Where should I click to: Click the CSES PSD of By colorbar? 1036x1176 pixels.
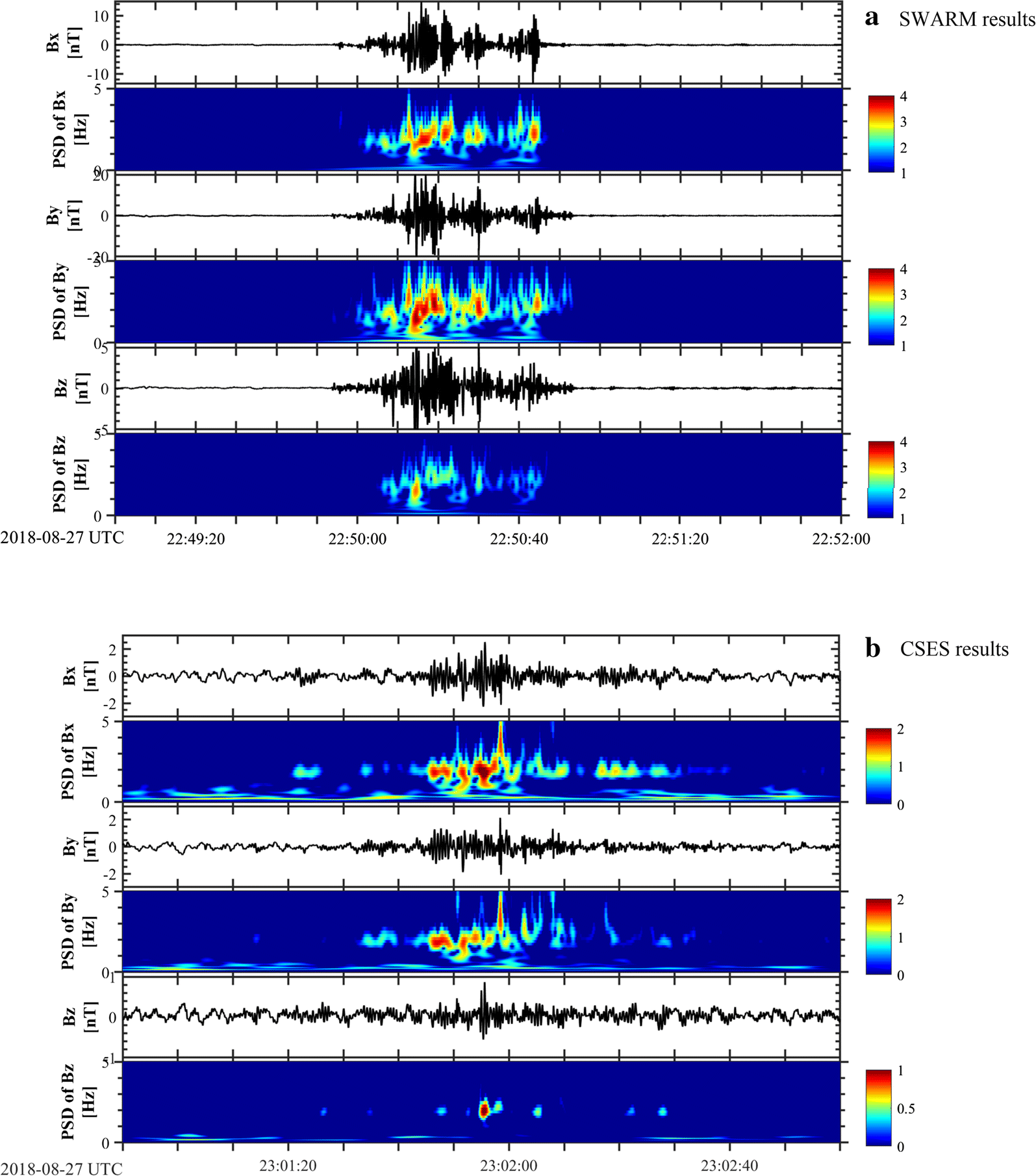(878, 936)
